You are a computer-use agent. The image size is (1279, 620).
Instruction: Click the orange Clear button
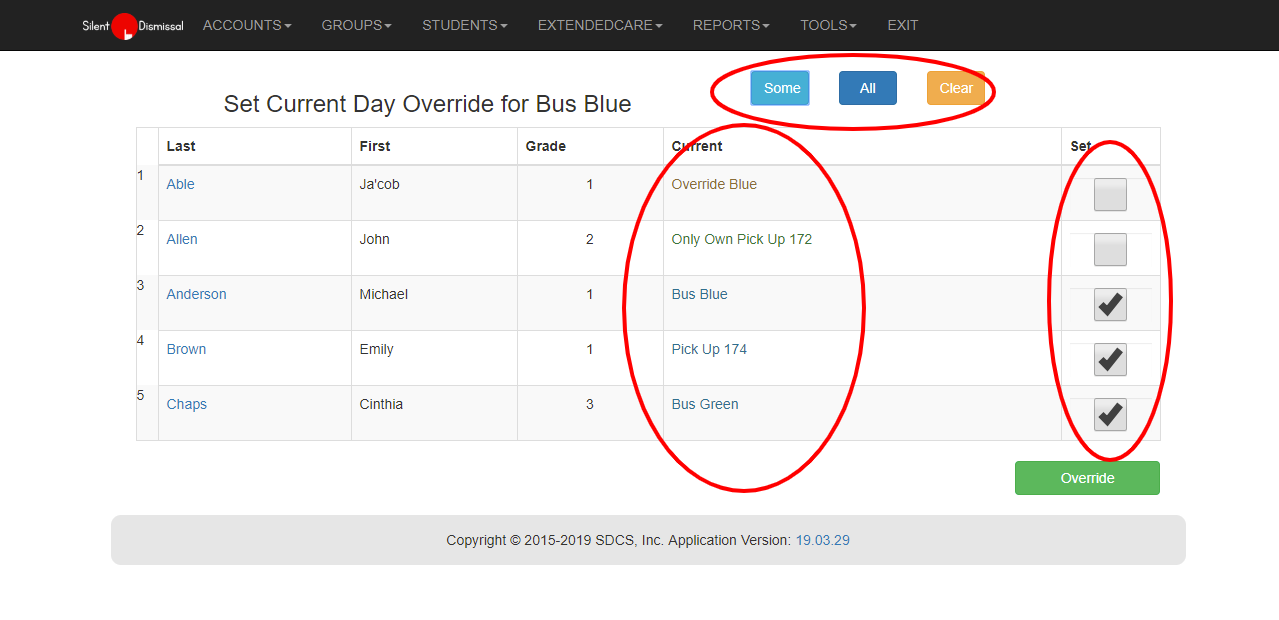pos(955,88)
